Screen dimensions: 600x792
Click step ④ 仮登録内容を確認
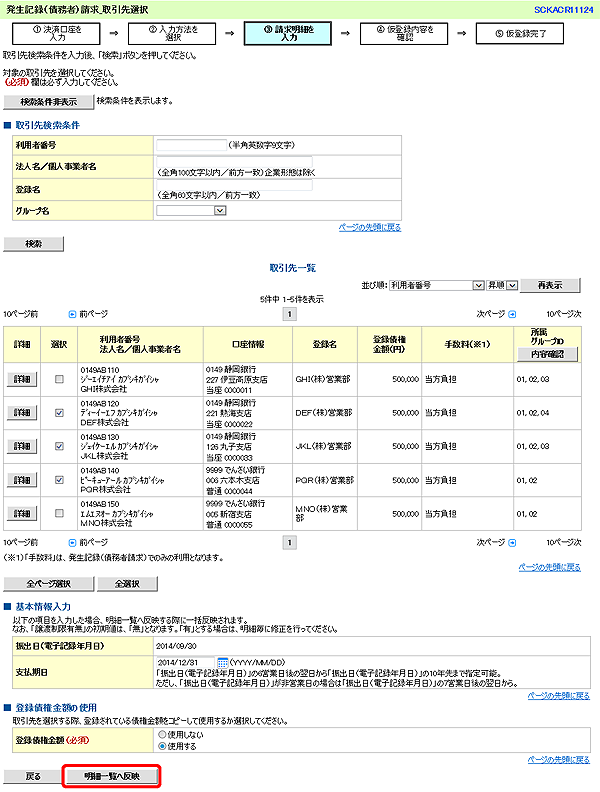point(404,34)
